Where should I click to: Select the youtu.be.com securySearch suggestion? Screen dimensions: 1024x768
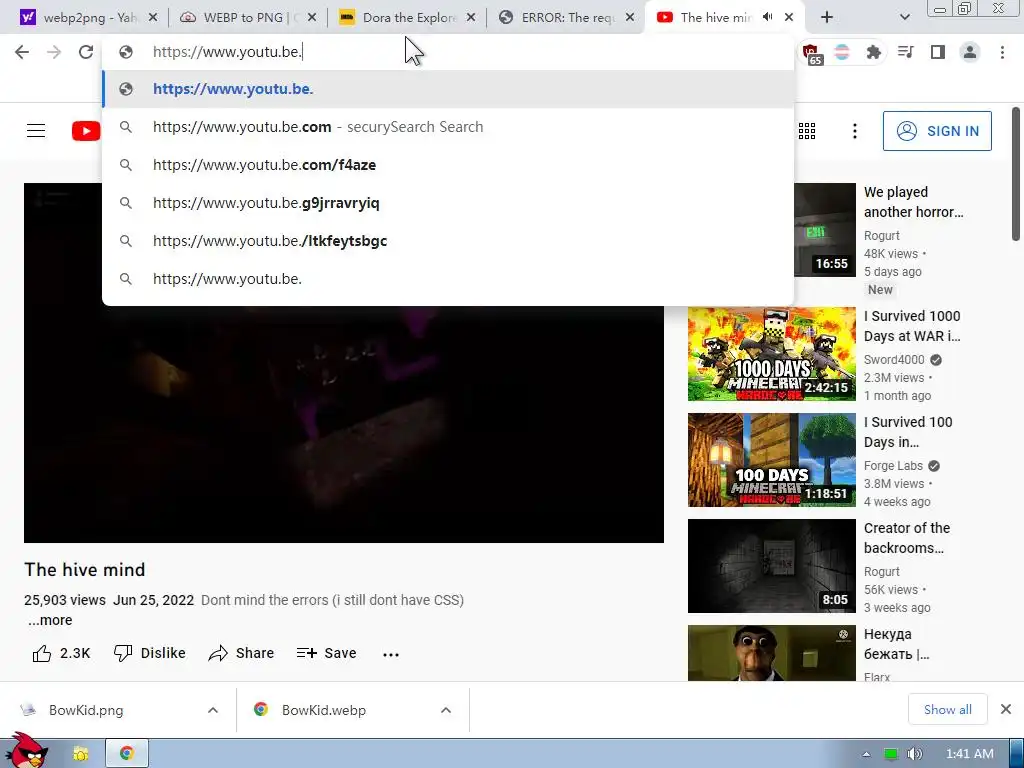coord(448,127)
